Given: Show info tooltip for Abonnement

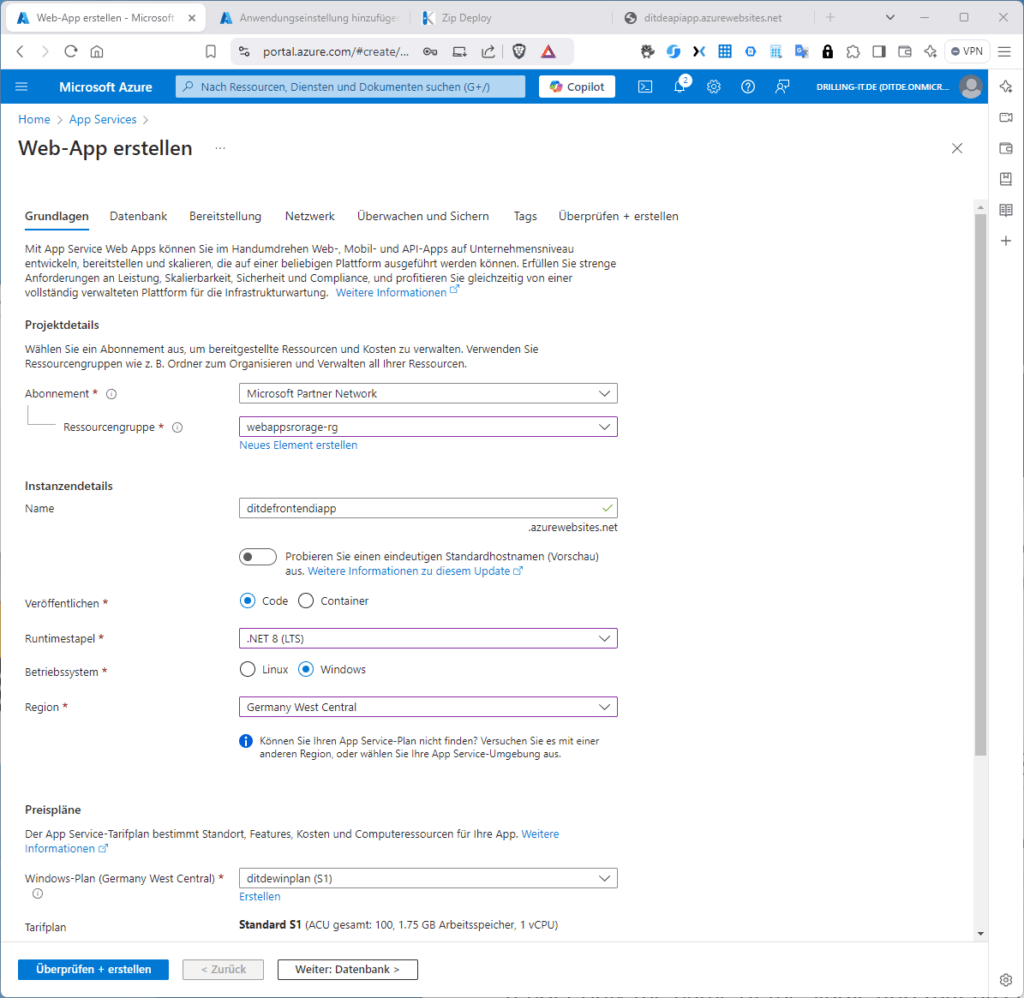Looking at the screenshot, I should (112, 394).
